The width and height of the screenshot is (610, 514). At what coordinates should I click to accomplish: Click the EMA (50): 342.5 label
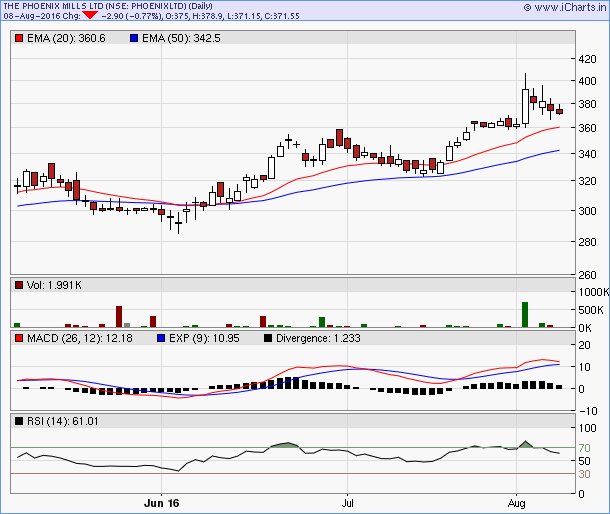pyautogui.click(x=181, y=39)
